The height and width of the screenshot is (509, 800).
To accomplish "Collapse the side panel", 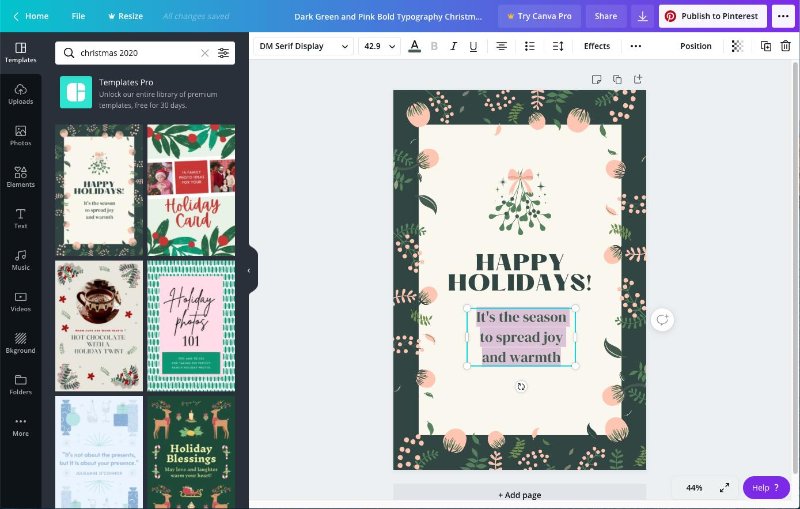I will (249, 270).
